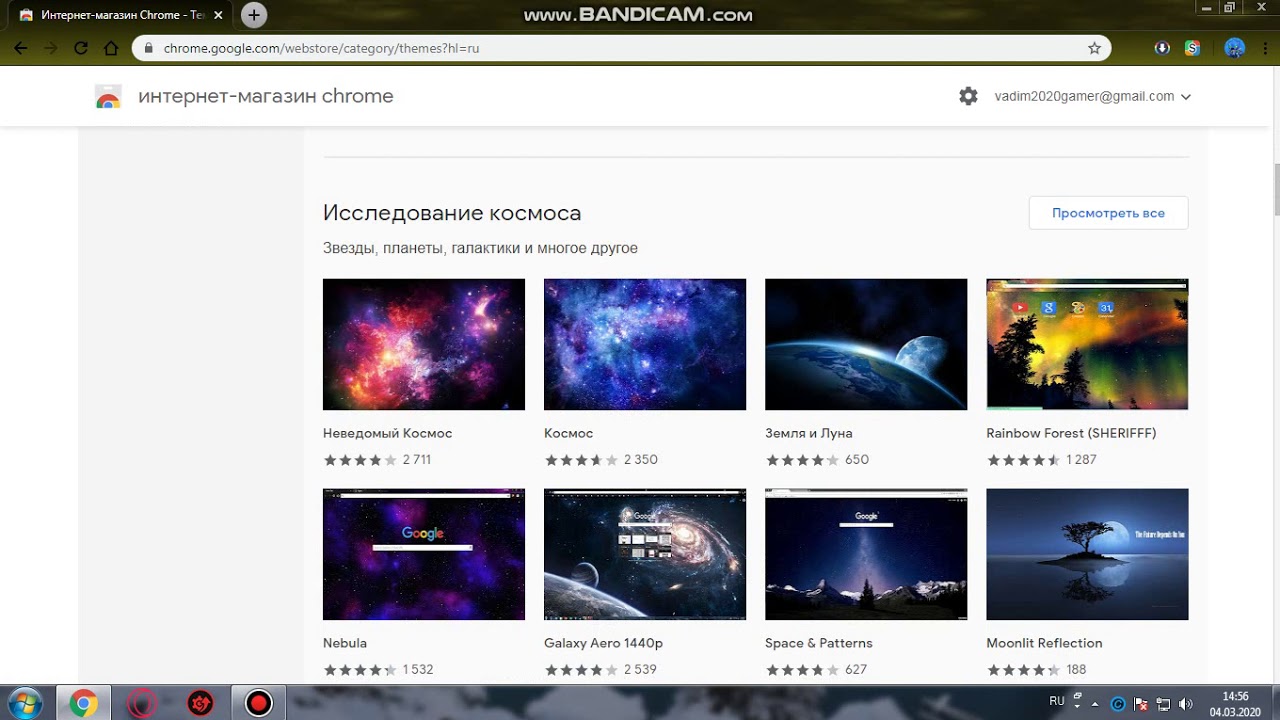Click the green S extension icon
This screenshot has width=1280, height=720.
[1192, 48]
